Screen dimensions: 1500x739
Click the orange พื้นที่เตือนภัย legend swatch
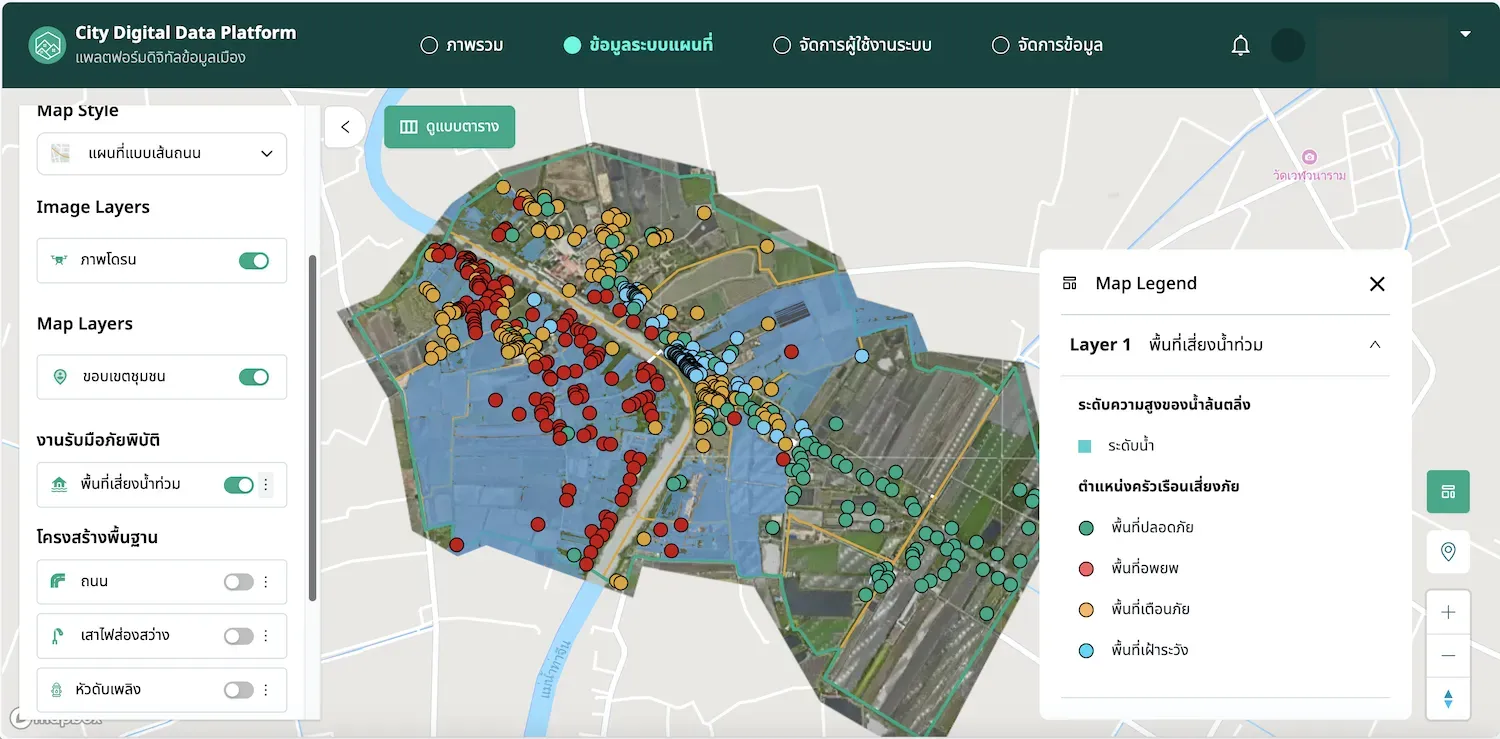click(1086, 609)
